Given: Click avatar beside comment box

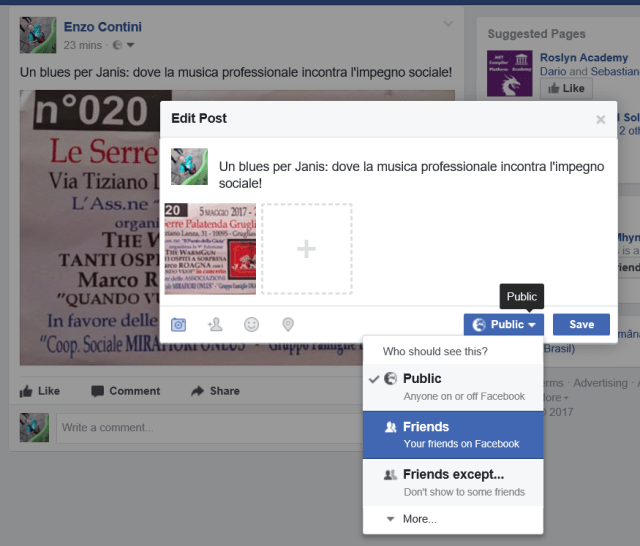Looking at the screenshot, I should [34, 428].
